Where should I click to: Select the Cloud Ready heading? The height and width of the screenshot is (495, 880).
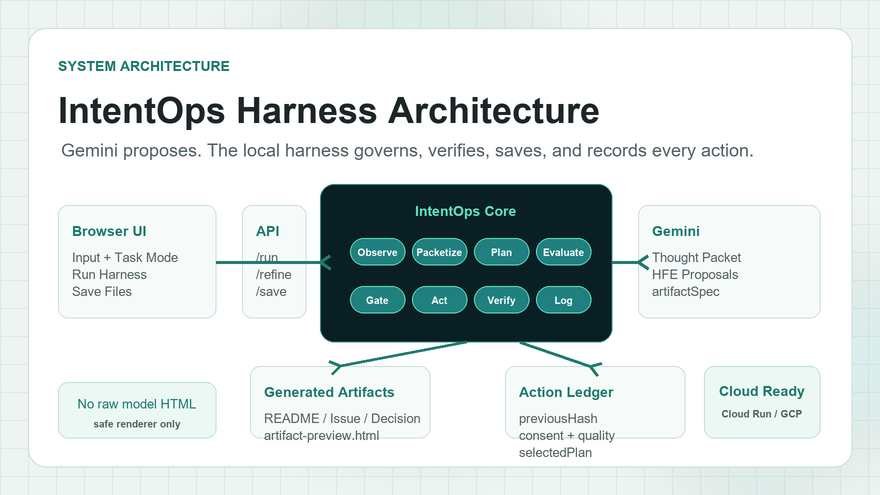pos(762,391)
